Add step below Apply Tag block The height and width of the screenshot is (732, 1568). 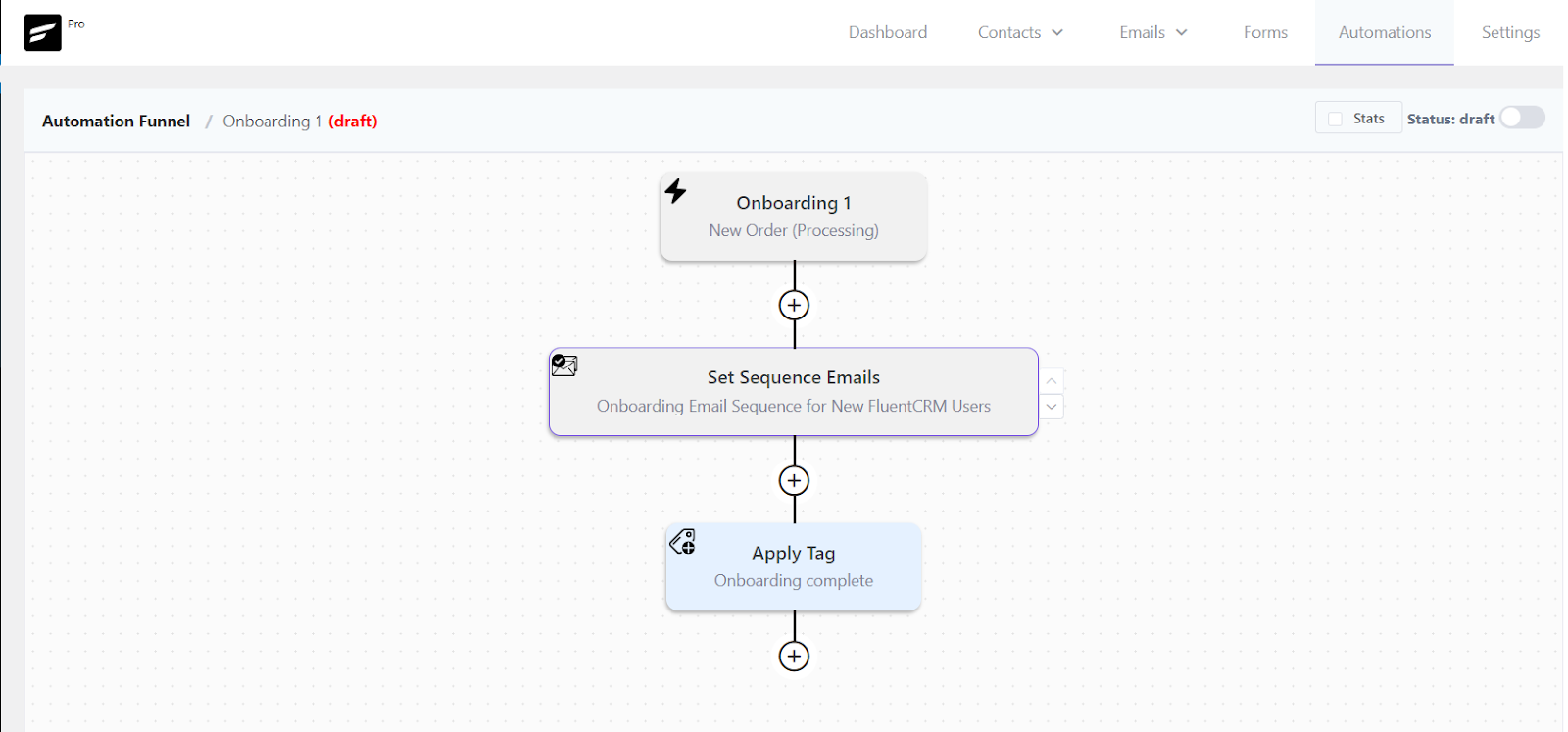tap(794, 656)
